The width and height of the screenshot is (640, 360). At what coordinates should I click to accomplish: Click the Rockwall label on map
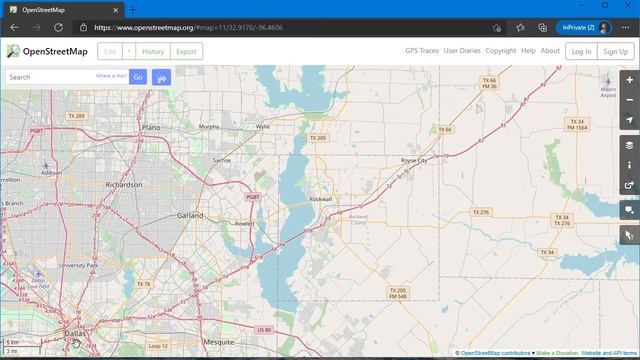click(321, 199)
